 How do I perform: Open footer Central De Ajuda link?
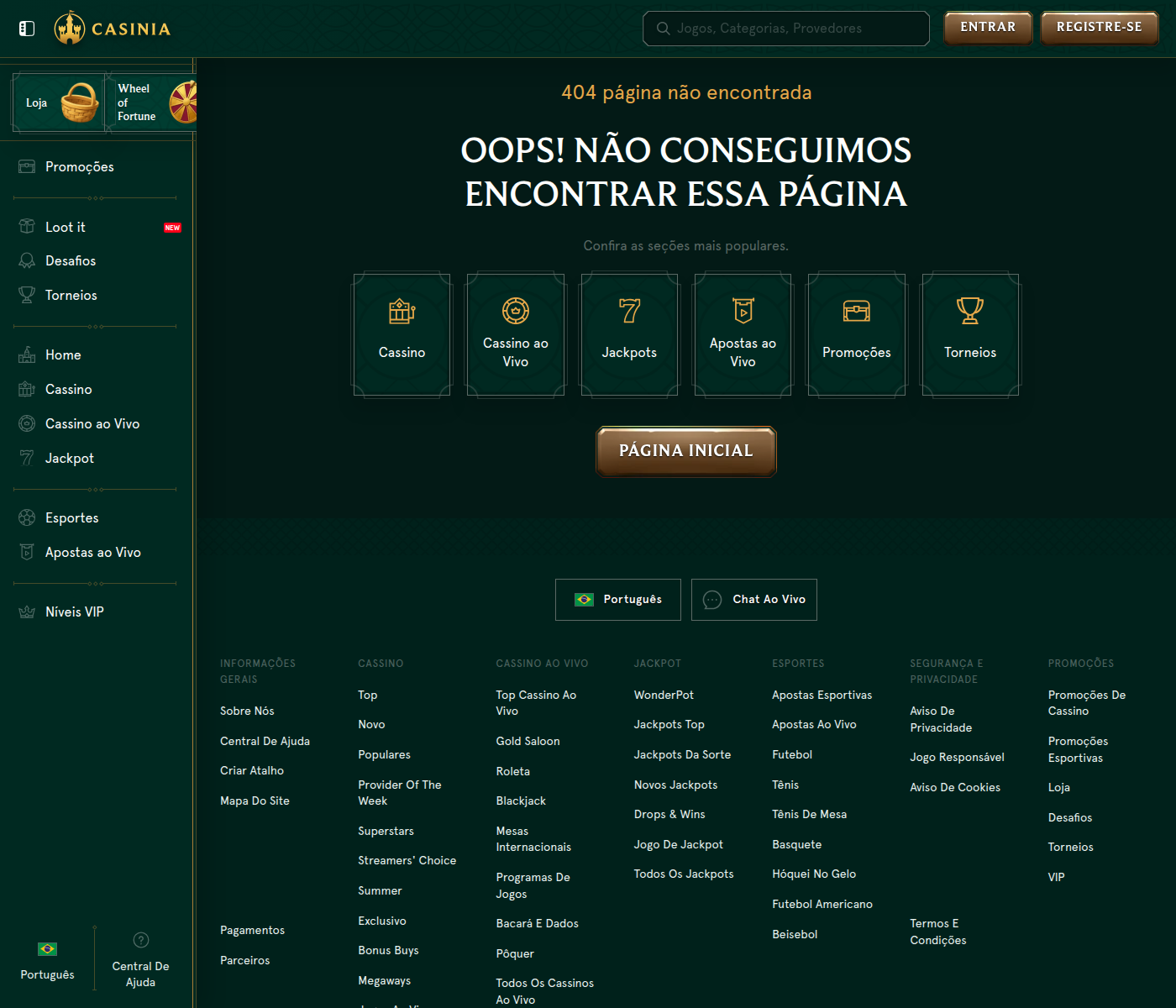(265, 742)
